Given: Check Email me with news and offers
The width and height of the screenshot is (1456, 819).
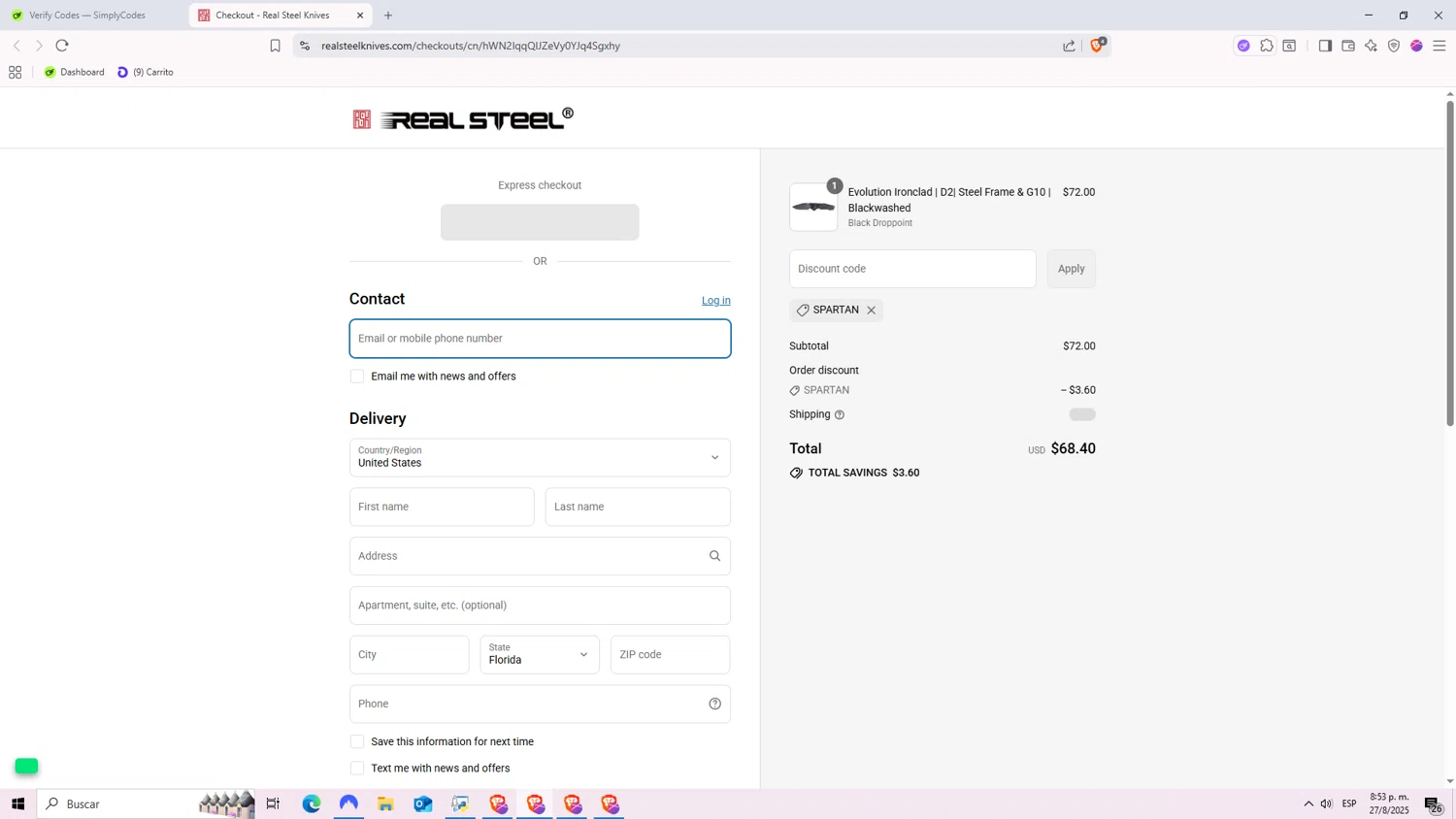Looking at the screenshot, I should [357, 377].
